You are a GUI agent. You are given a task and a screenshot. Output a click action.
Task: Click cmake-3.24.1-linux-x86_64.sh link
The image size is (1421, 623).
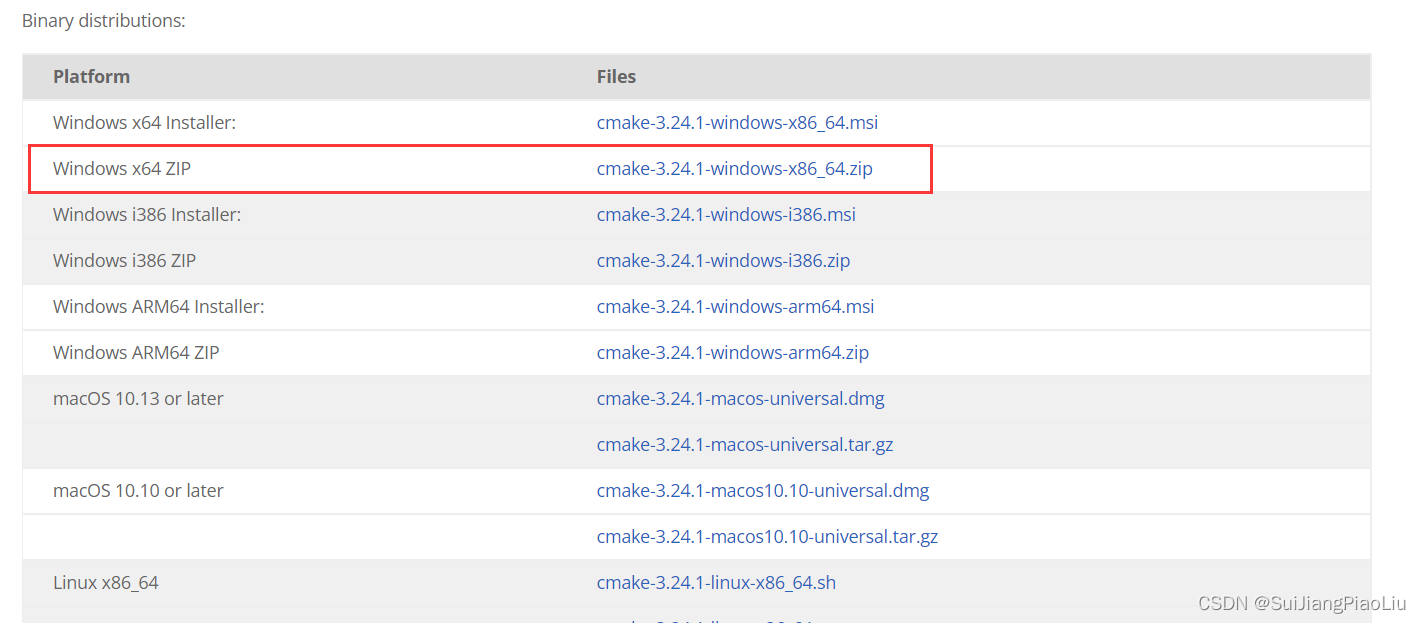[x=716, y=583]
